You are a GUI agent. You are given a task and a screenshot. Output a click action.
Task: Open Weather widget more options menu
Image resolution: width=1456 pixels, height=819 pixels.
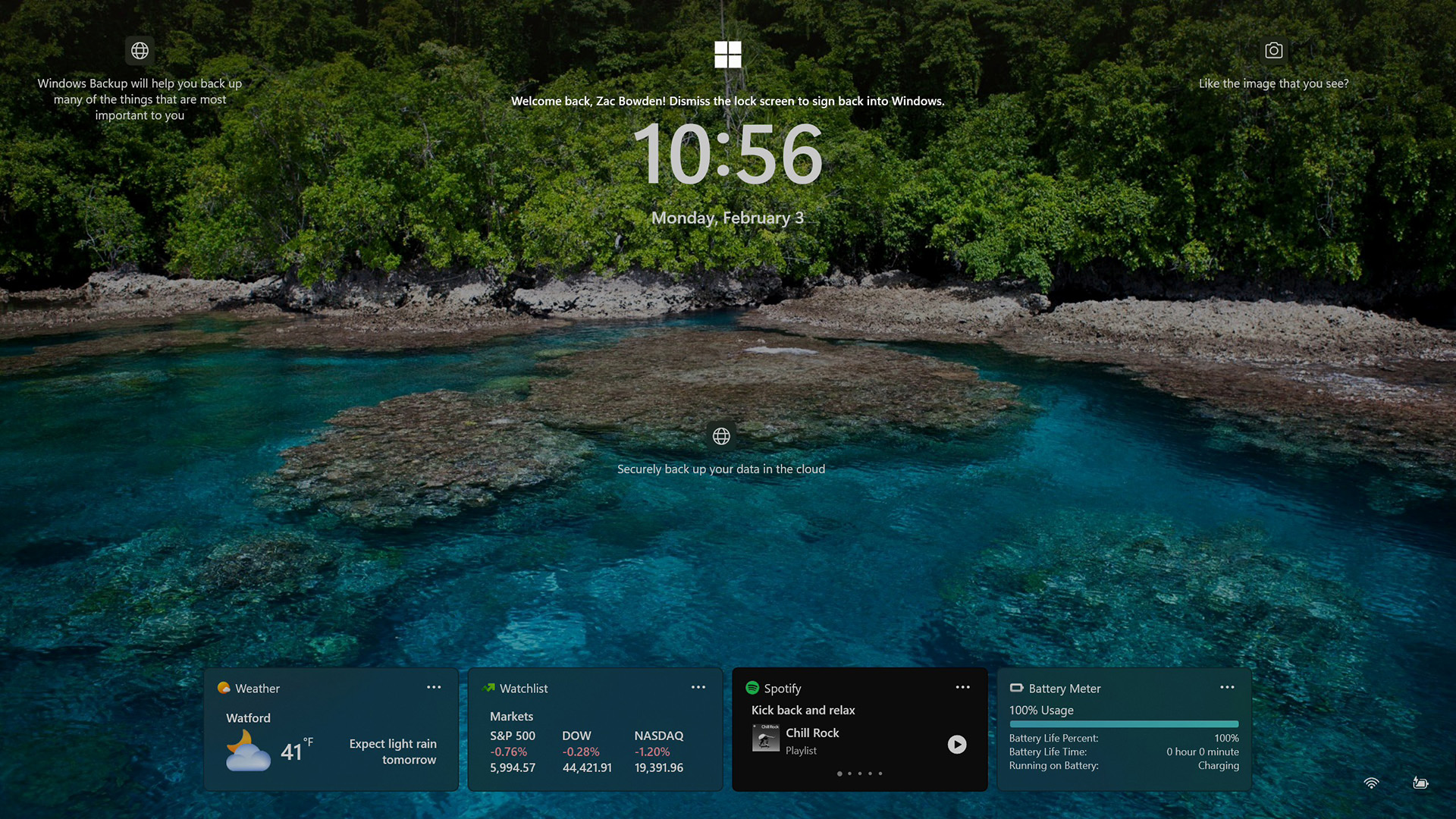[434, 687]
